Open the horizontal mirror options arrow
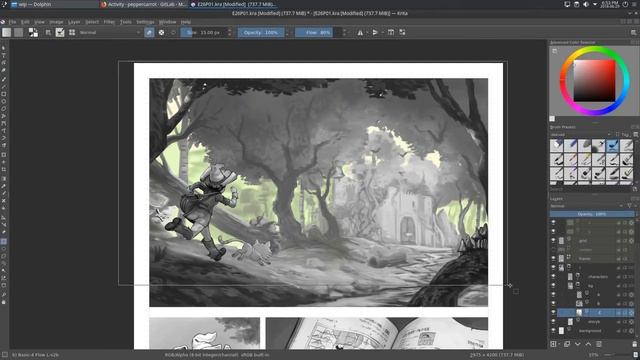 click(x=367, y=32)
